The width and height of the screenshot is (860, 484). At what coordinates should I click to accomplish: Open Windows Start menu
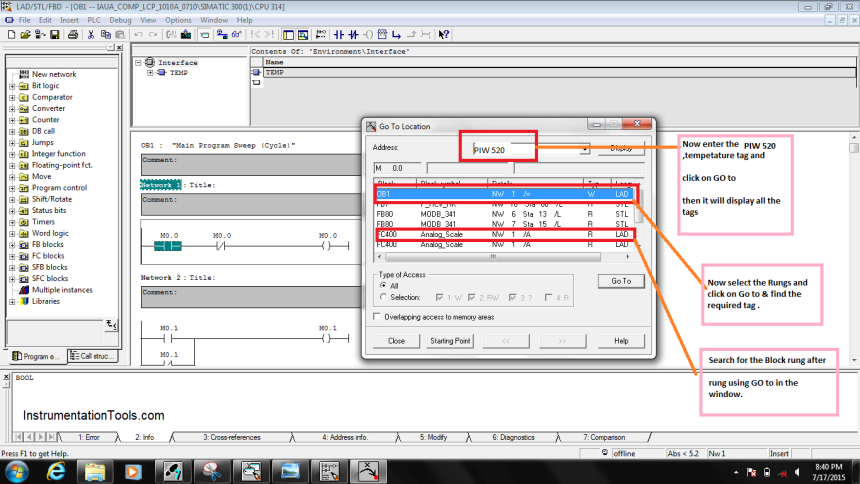click(17, 471)
